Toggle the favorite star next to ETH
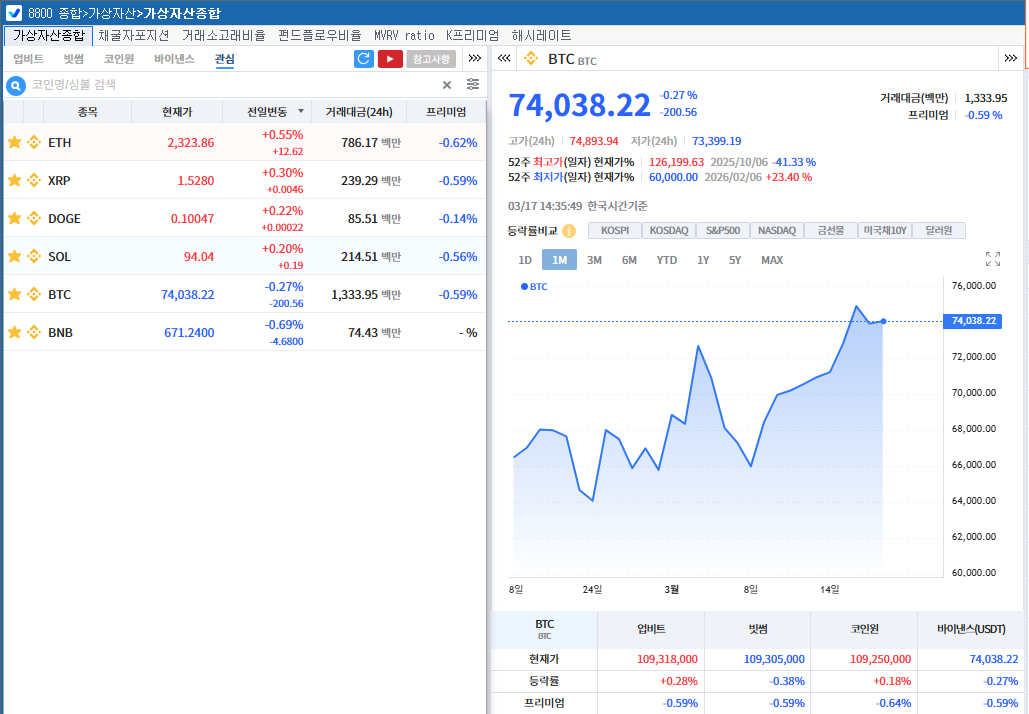The width and height of the screenshot is (1029, 714). pos(14,142)
